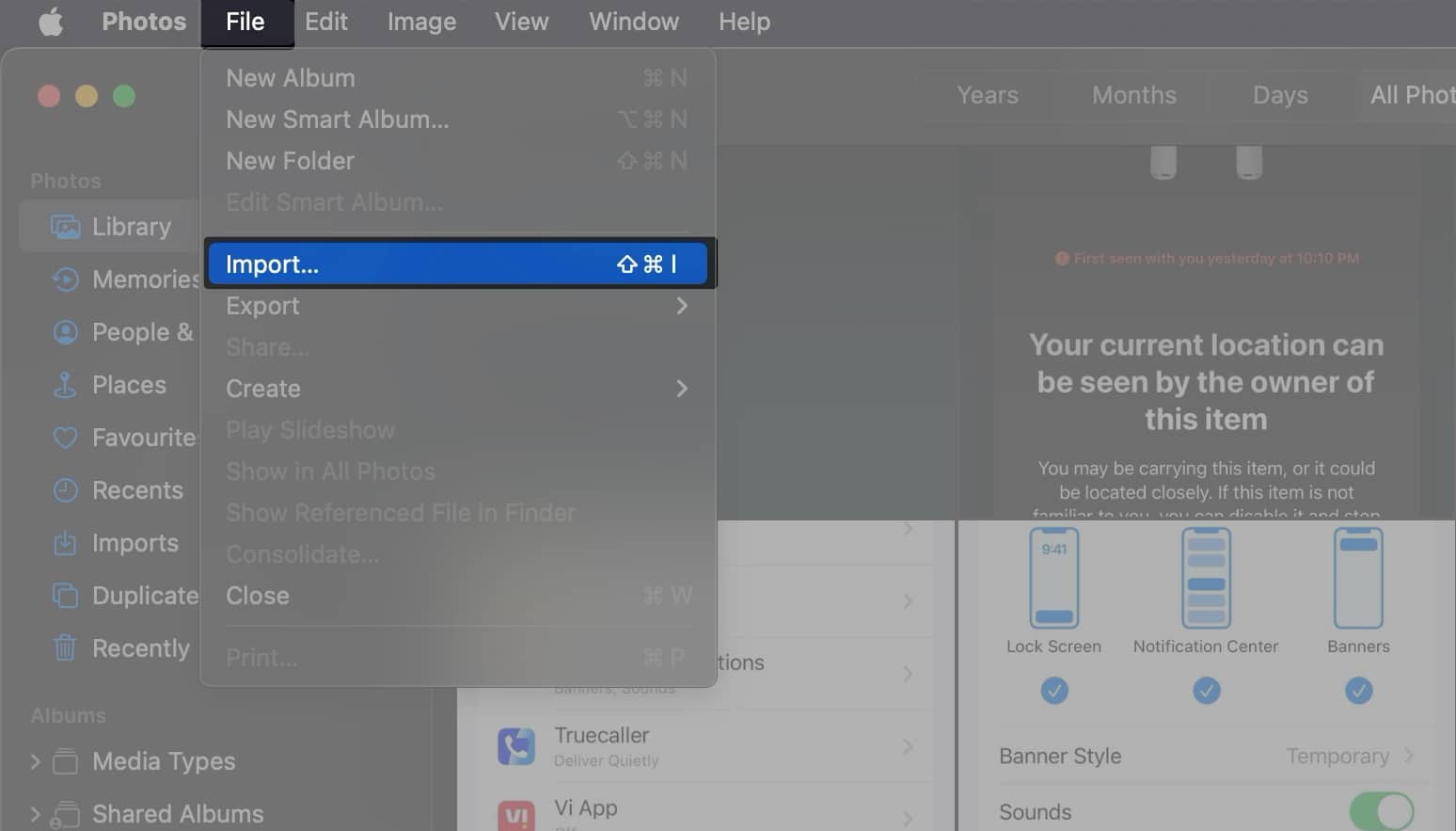Select New Smart Album… menu item
The width and height of the screenshot is (1456, 831).
[x=458, y=120]
